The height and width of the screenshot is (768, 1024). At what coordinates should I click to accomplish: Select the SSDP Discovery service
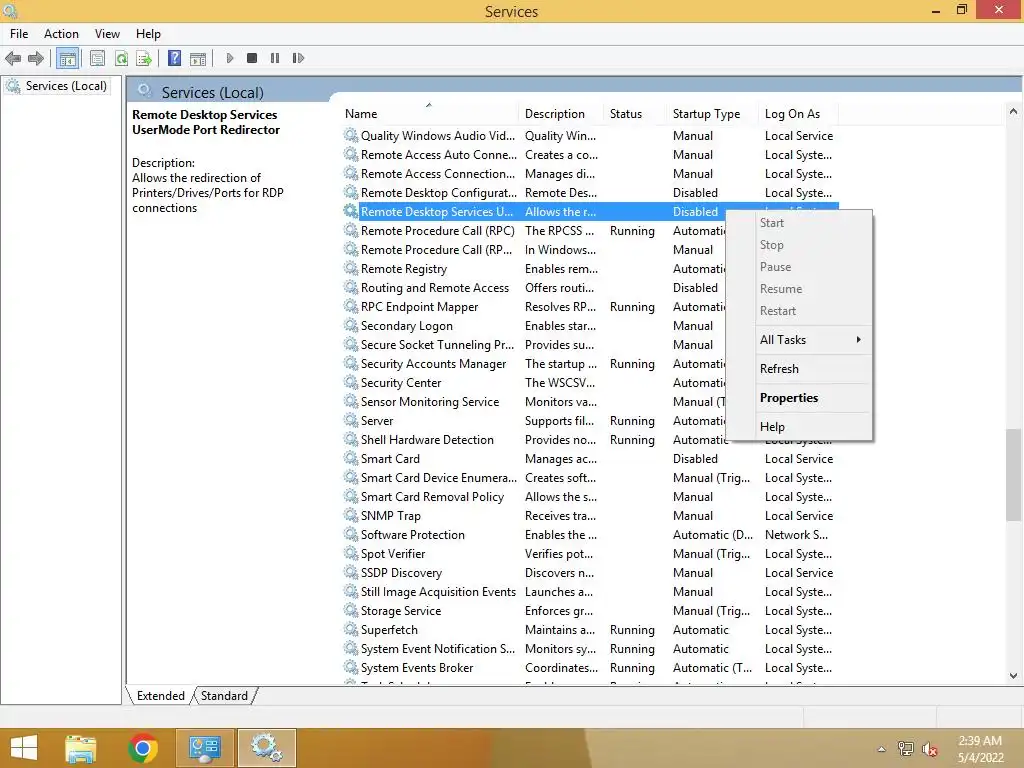pos(401,573)
